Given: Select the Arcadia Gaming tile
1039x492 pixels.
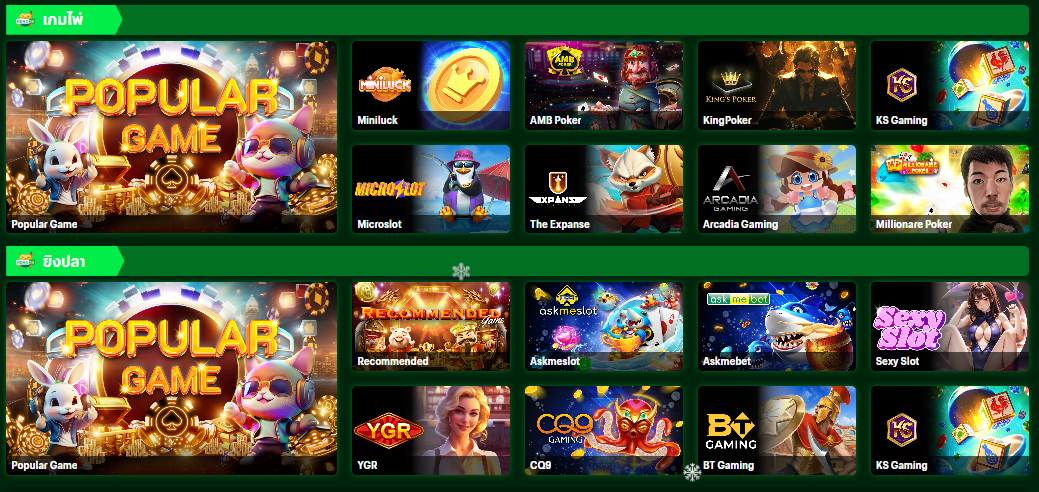Looking at the screenshot, I should tap(777, 189).
